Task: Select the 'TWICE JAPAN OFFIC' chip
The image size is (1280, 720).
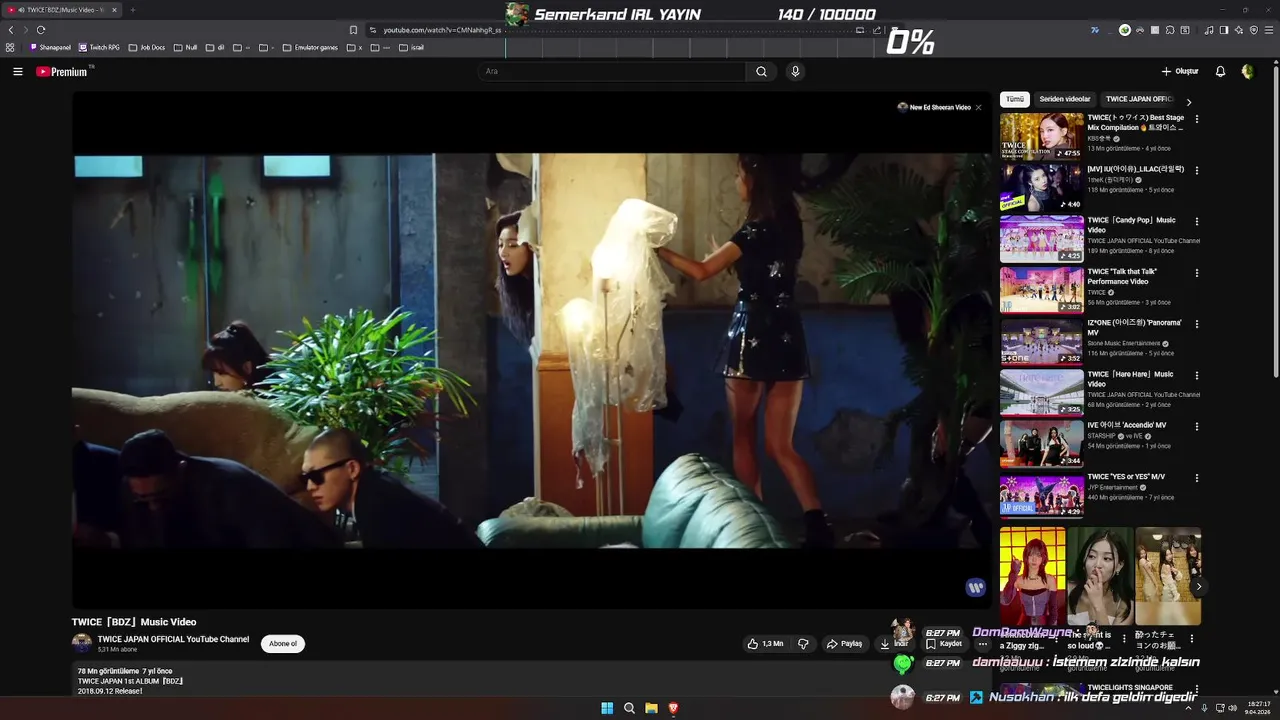Action: pos(1139,99)
